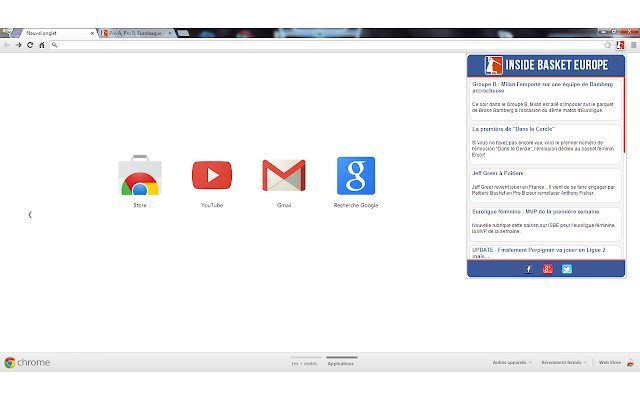The image size is (640, 400).
Task: Expand the Récemment fermés dropdown
Action: [564, 362]
